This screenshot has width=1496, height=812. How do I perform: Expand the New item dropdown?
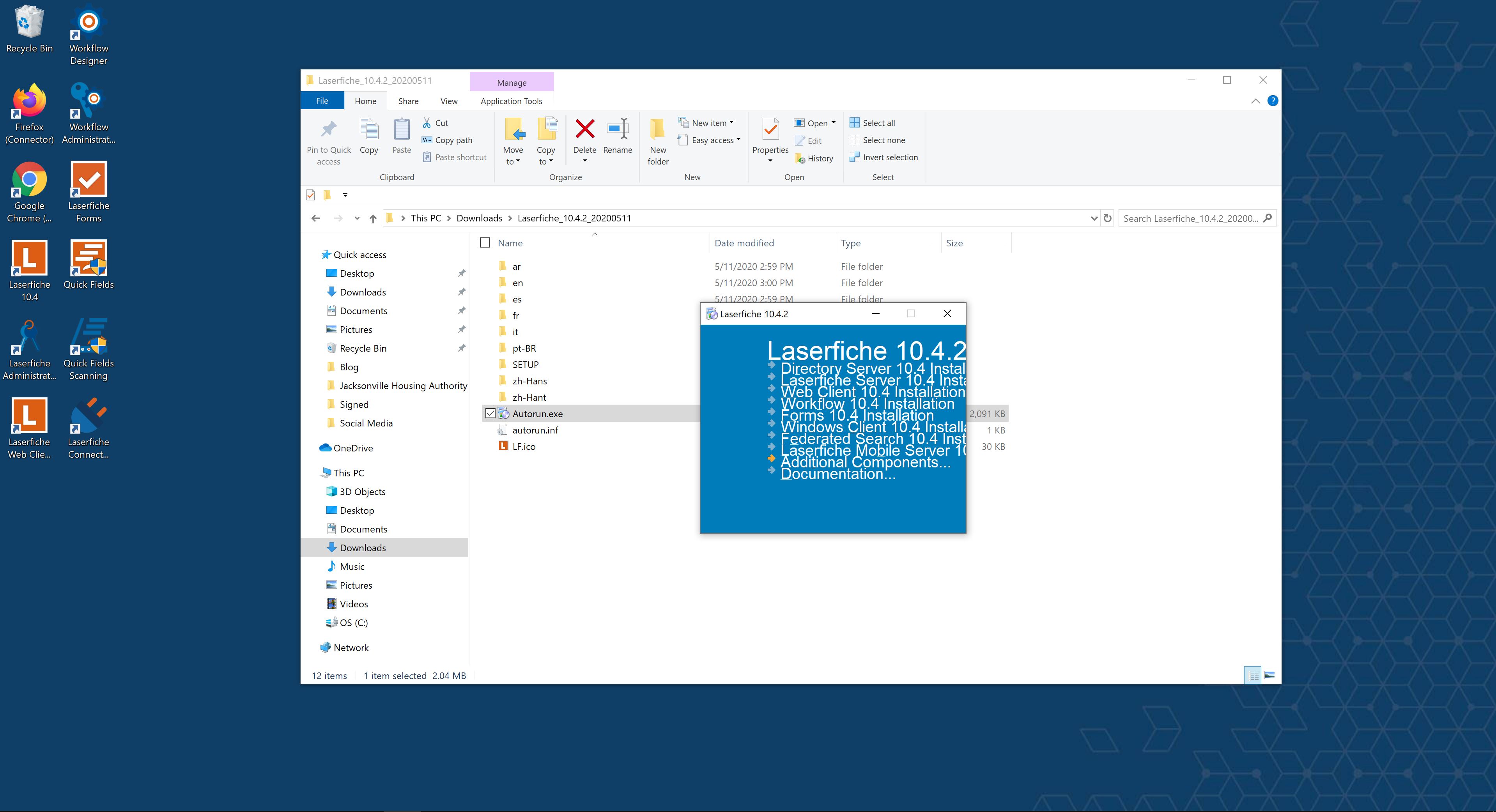tap(731, 122)
